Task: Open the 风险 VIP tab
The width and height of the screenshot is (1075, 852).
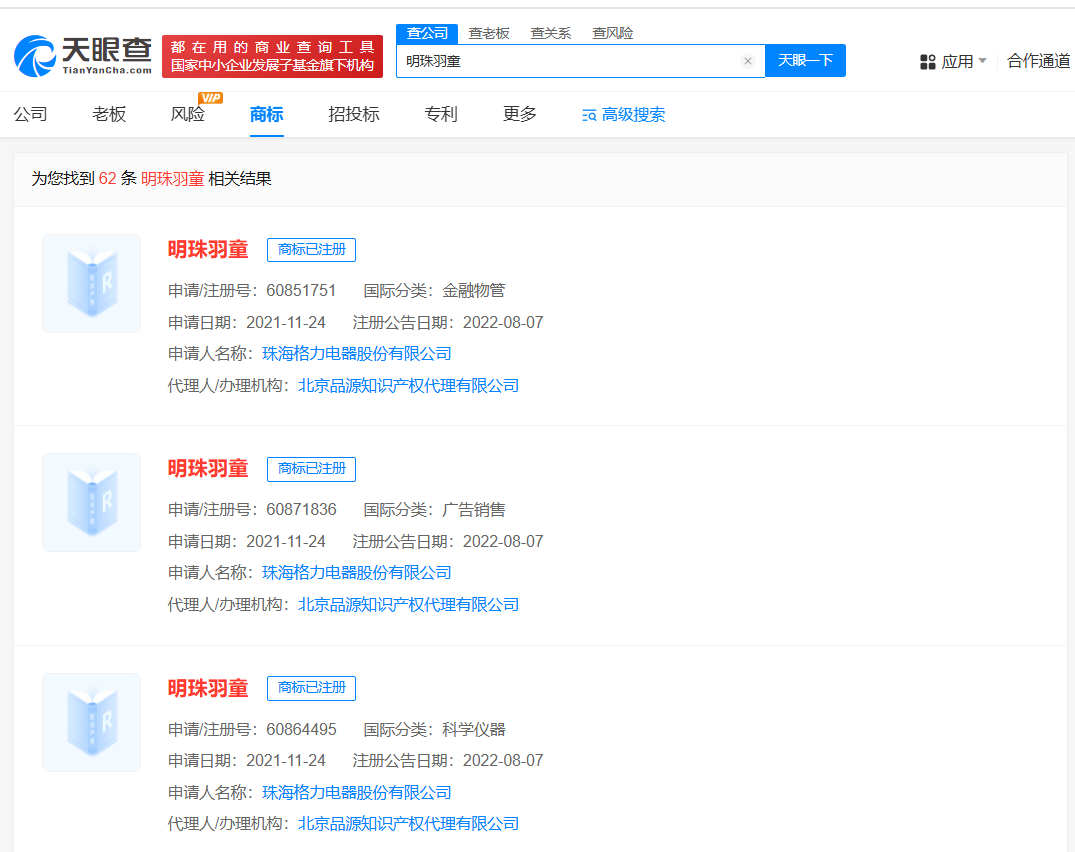Action: pyautogui.click(x=188, y=114)
